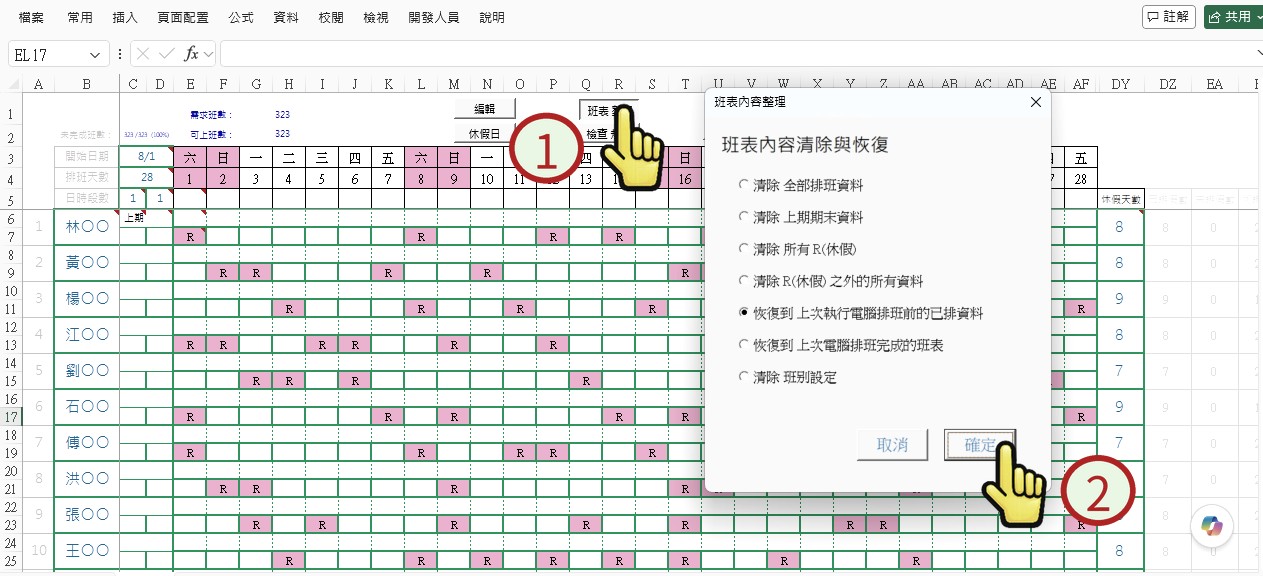
Task: Open the 檔案 tab
Action: pos(31,18)
